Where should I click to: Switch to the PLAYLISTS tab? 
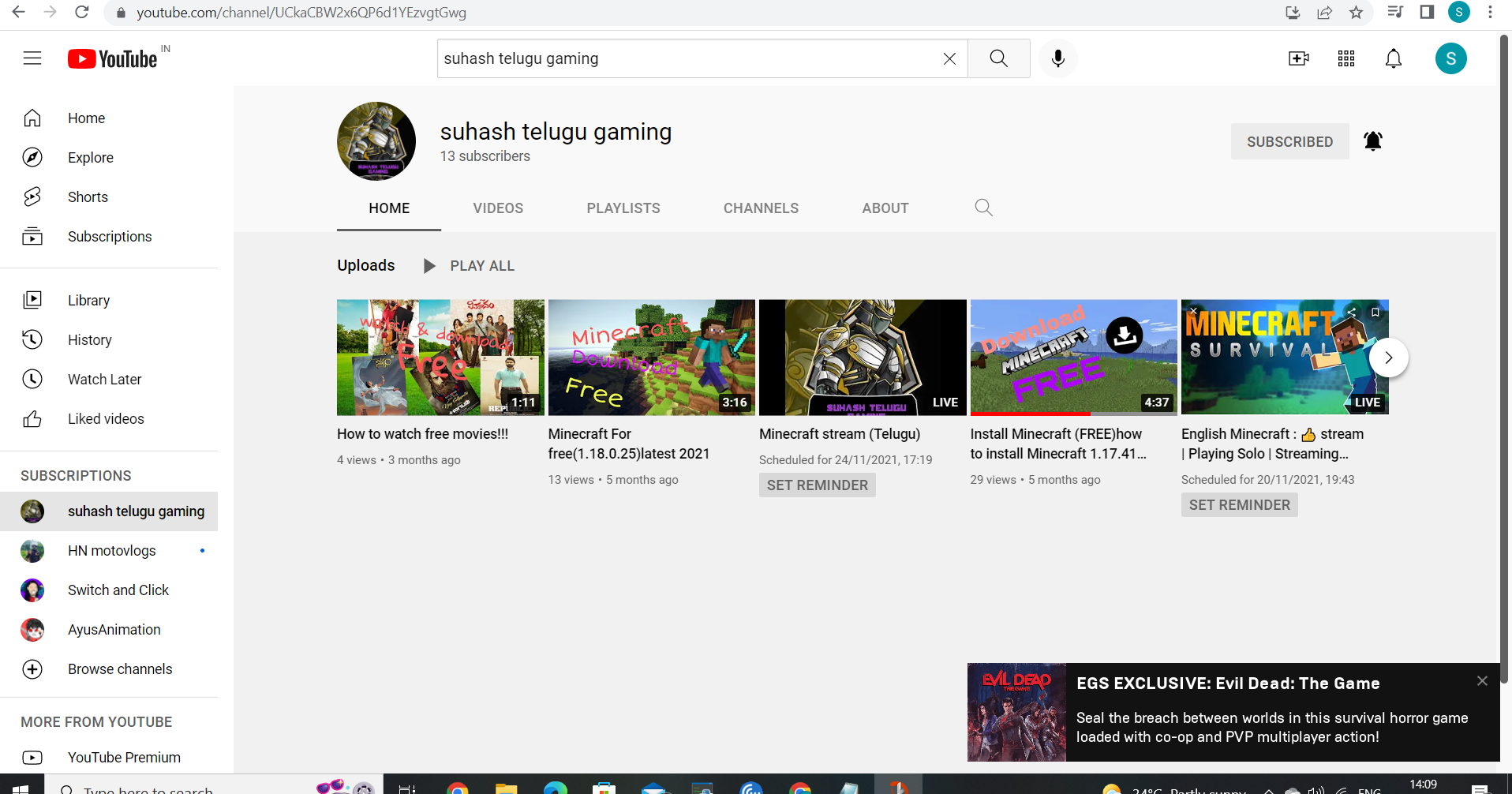(623, 208)
